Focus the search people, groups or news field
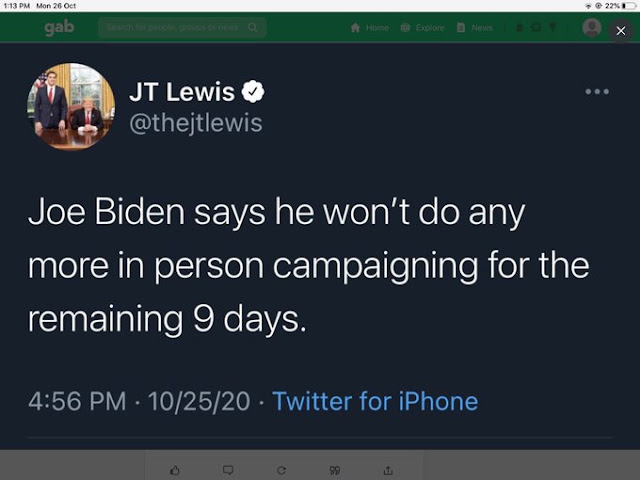640x480 pixels. (x=182, y=27)
